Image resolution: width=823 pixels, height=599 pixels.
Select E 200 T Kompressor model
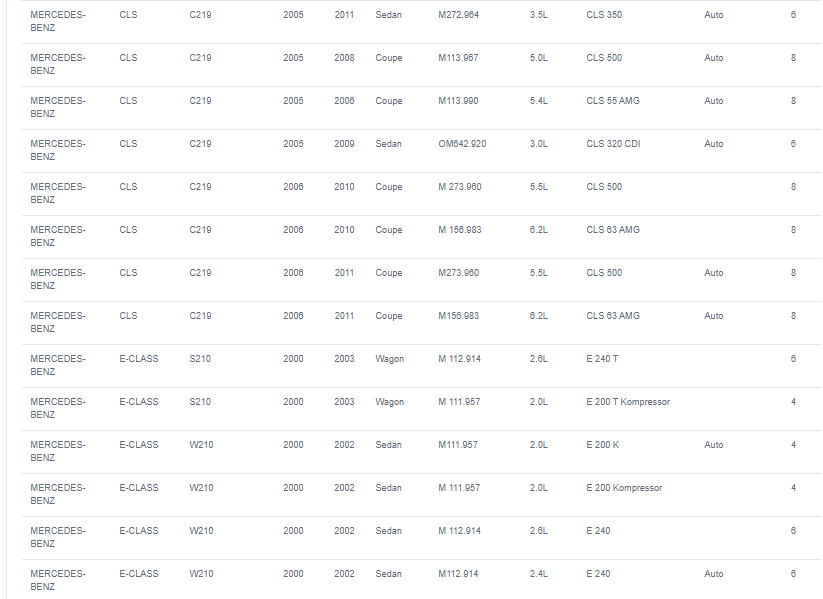click(628, 402)
